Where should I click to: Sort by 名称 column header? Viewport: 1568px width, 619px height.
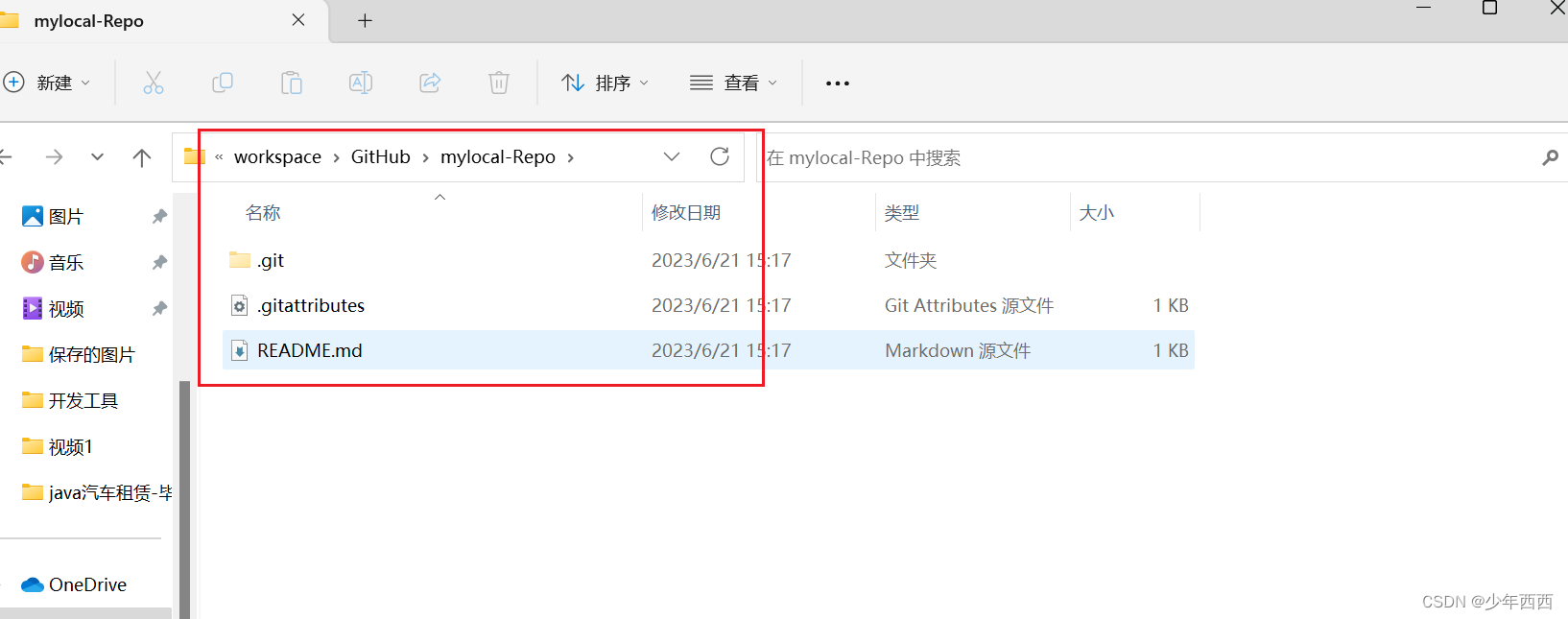point(263,212)
